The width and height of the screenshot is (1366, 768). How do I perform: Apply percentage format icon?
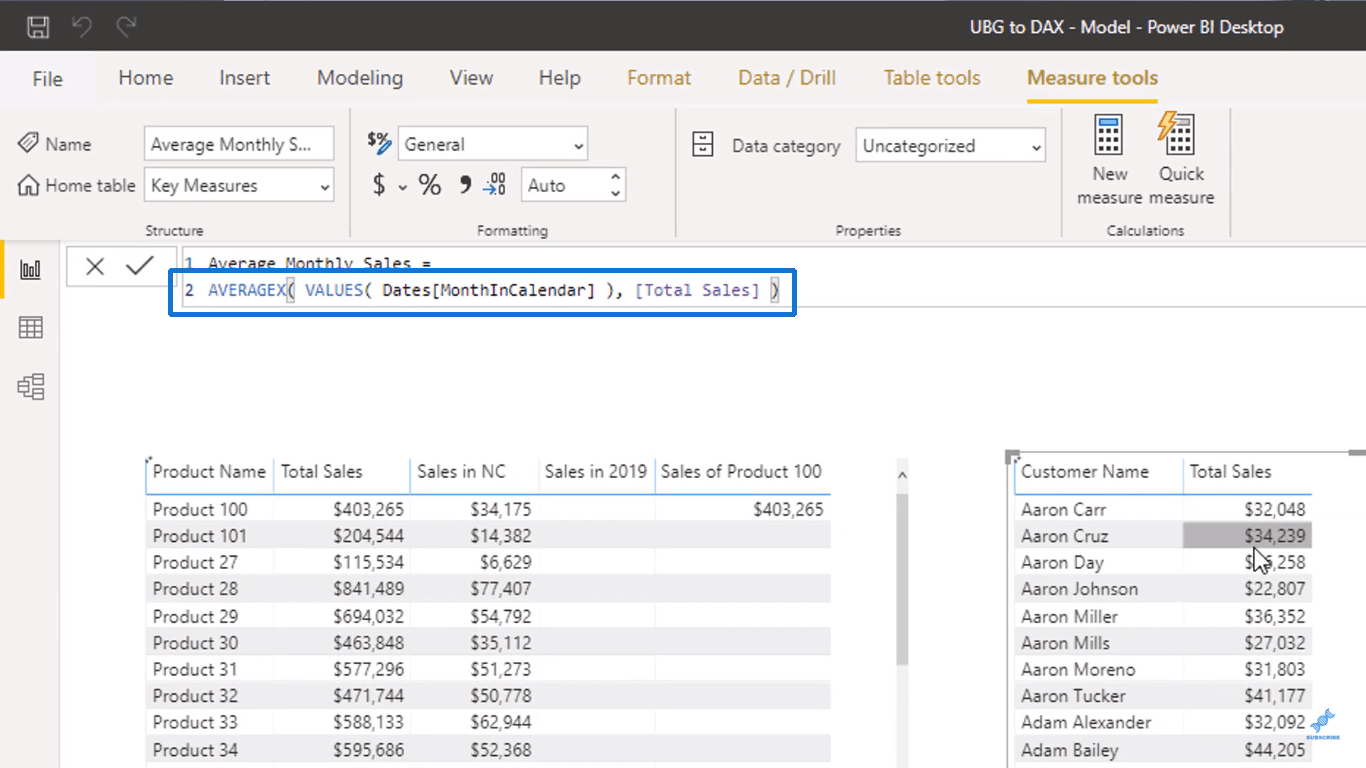[x=430, y=185]
